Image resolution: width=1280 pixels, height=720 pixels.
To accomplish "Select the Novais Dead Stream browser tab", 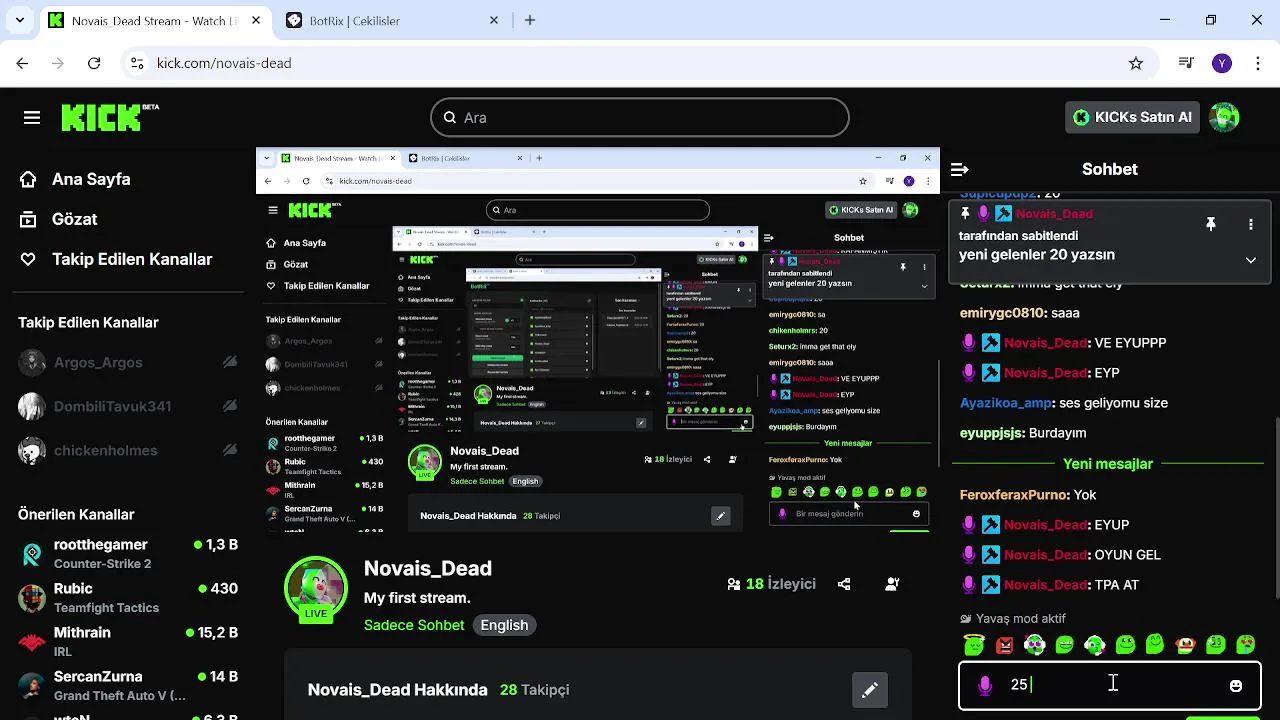I will tap(155, 20).
